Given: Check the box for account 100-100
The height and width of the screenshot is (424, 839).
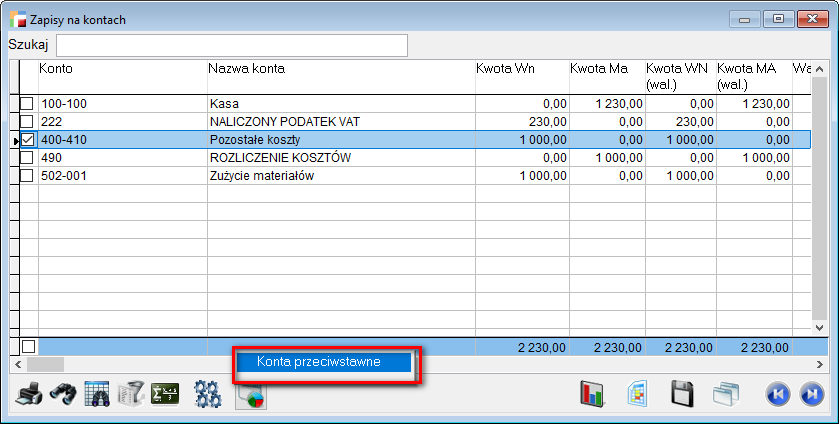Looking at the screenshot, I should (x=27, y=103).
